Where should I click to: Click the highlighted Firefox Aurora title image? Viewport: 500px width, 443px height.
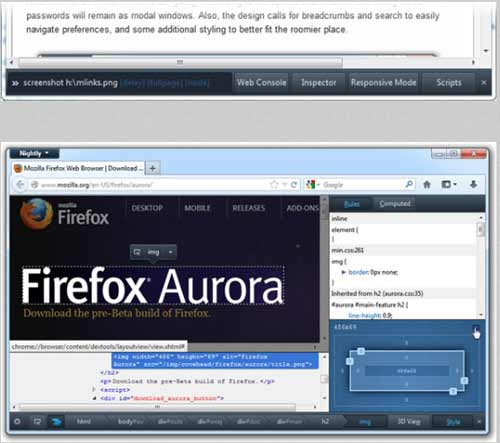pos(153,285)
